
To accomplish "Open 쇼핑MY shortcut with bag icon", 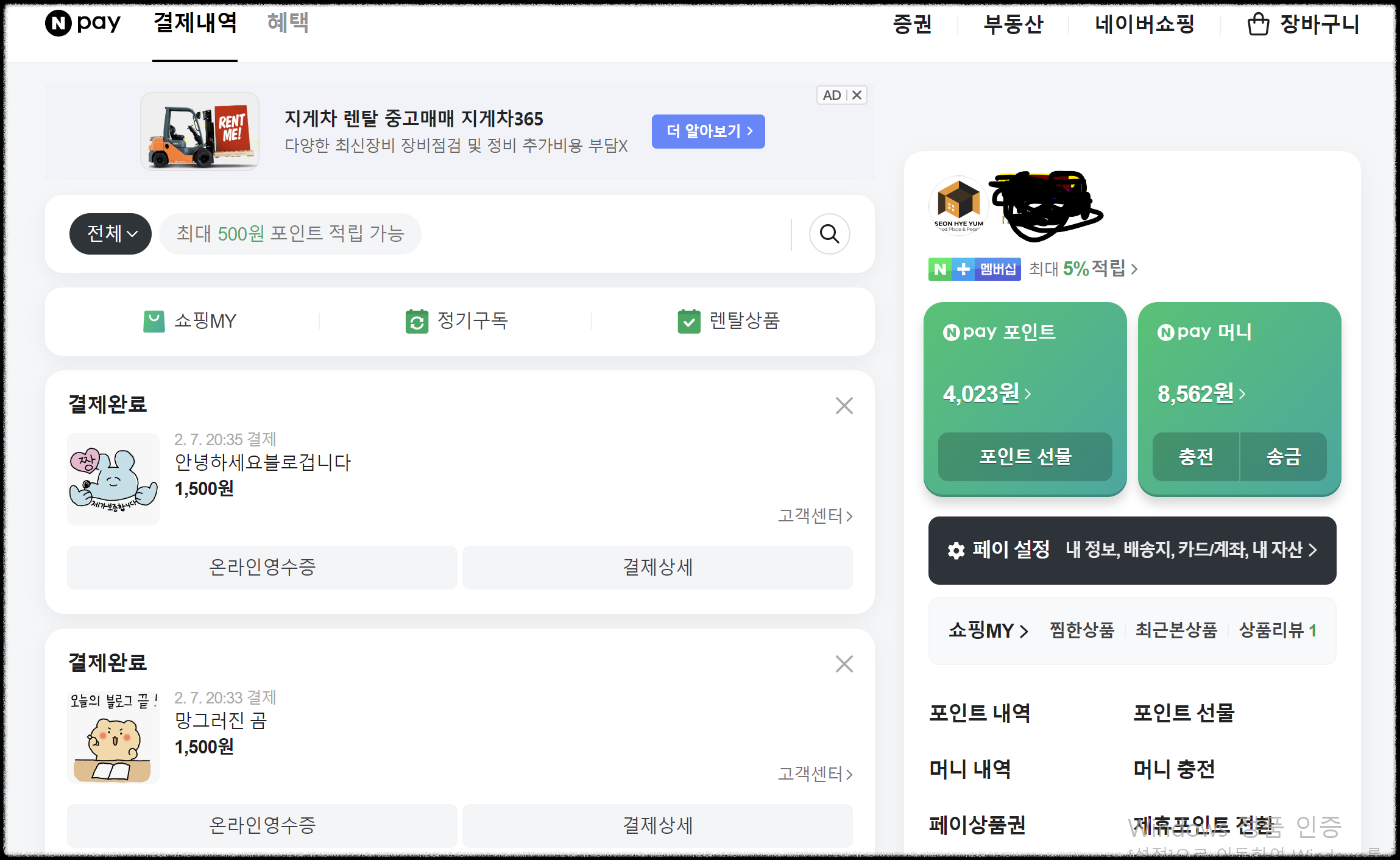I will coord(190,321).
